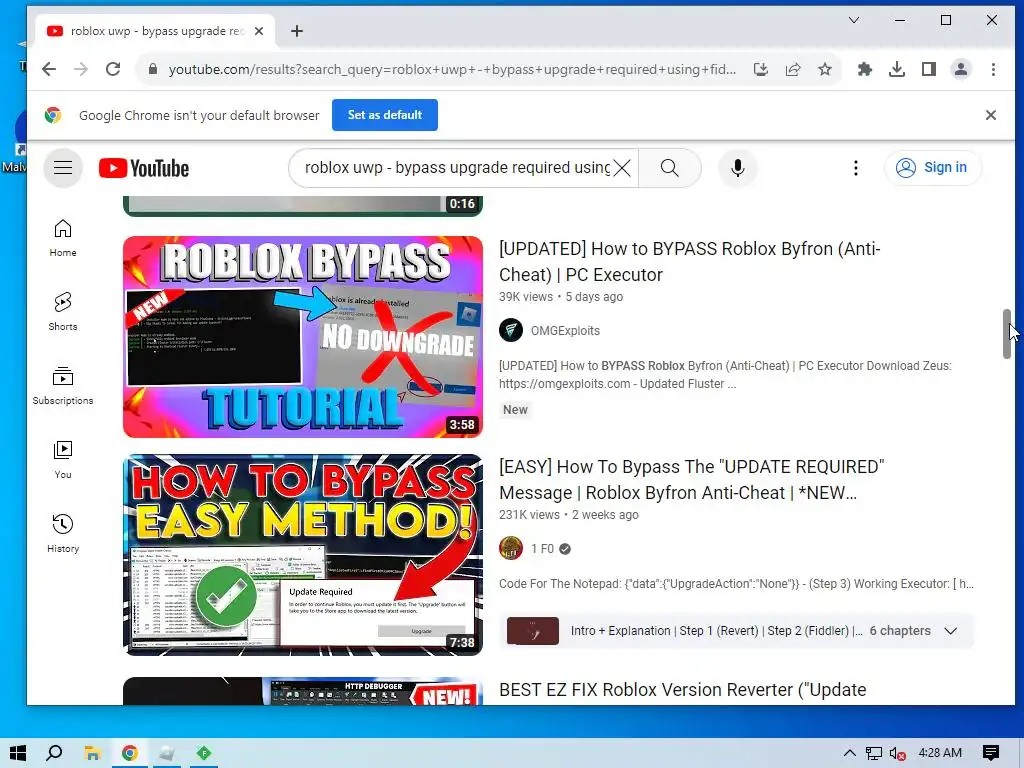The height and width of the screenshot is (768, 1024).
Task: Start voice search with microphone
Action: tap(737, 168)
